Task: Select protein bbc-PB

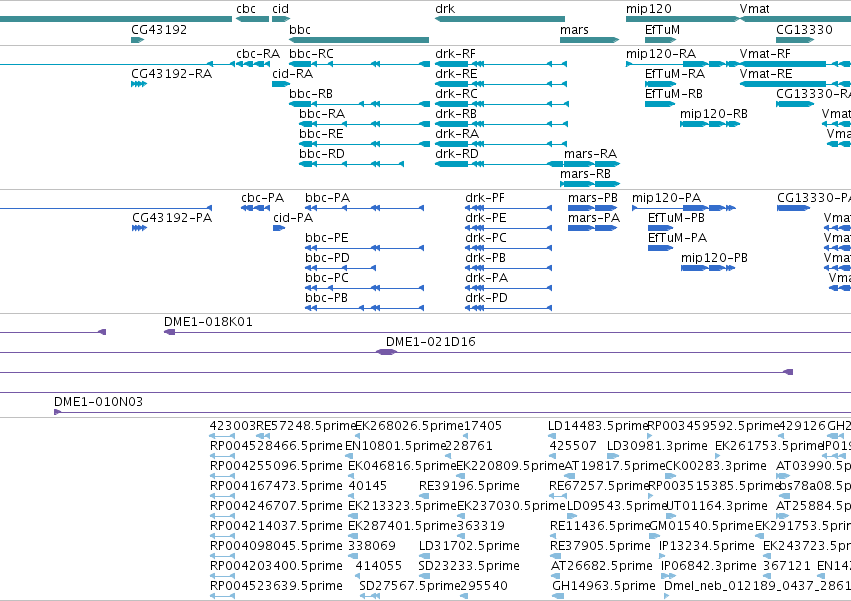Action: [x=365, y=308]
